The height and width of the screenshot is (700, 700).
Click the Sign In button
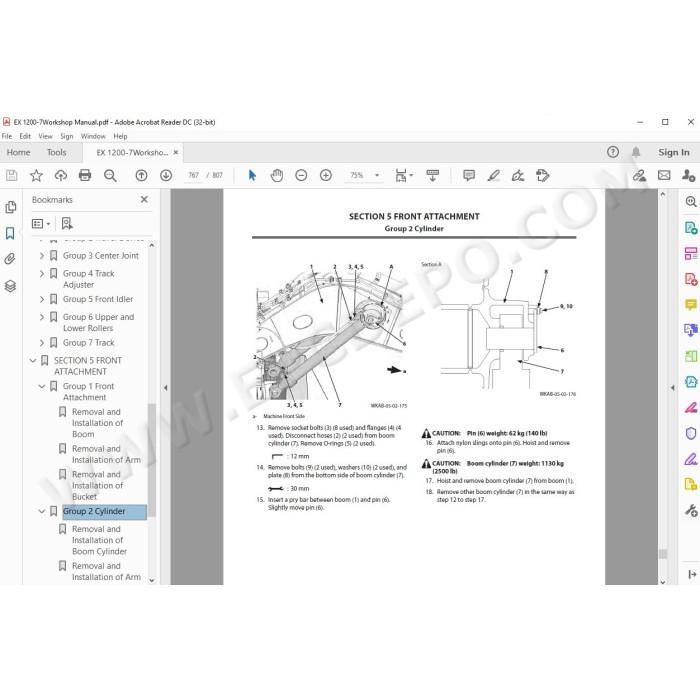pos(674,152)
